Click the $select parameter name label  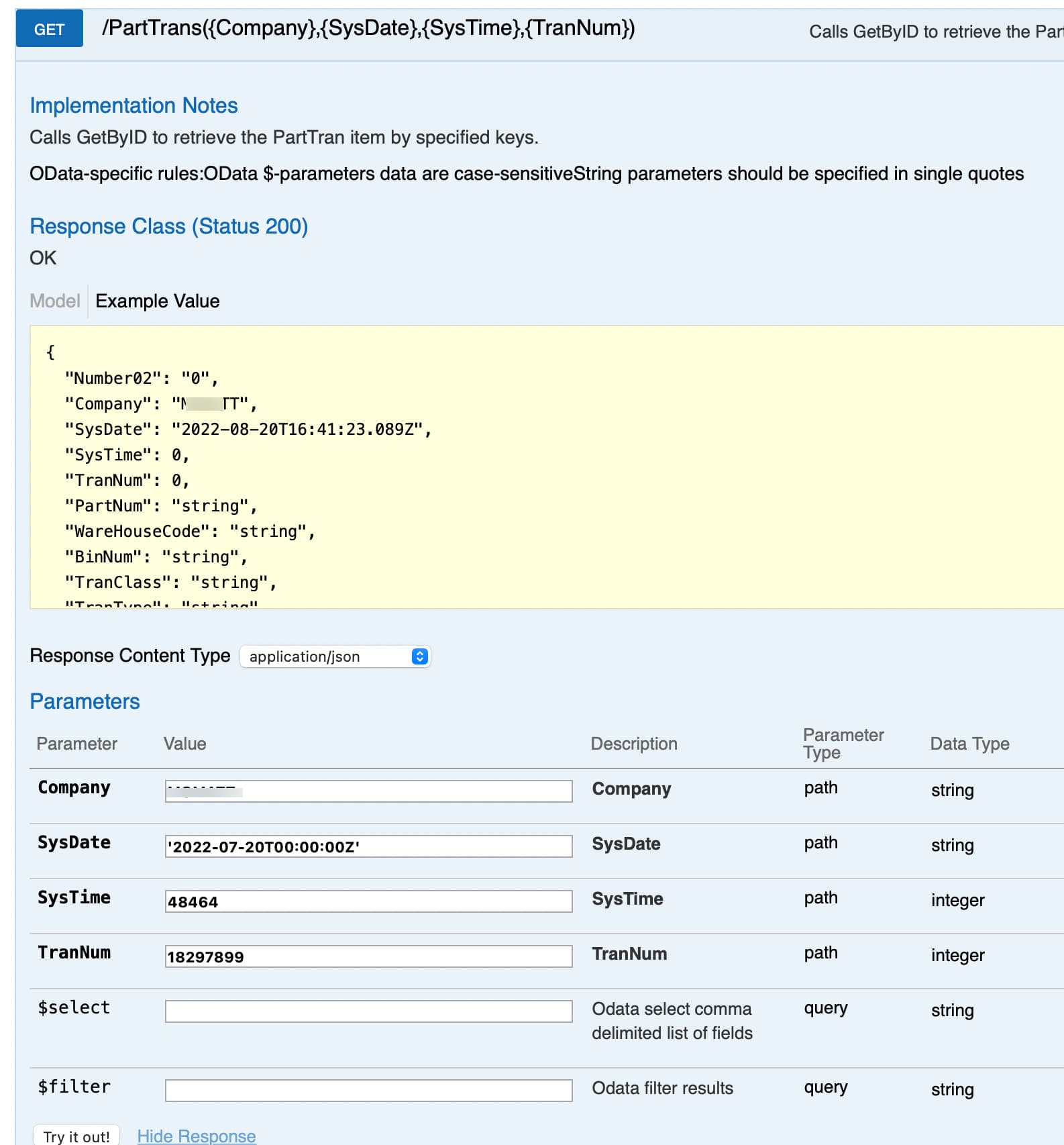tap(74, 1008)
